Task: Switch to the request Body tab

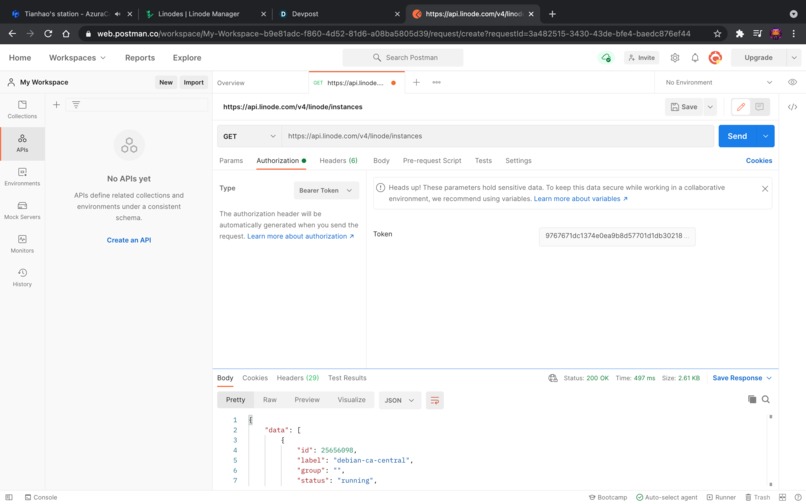Action: pos(381,160)
